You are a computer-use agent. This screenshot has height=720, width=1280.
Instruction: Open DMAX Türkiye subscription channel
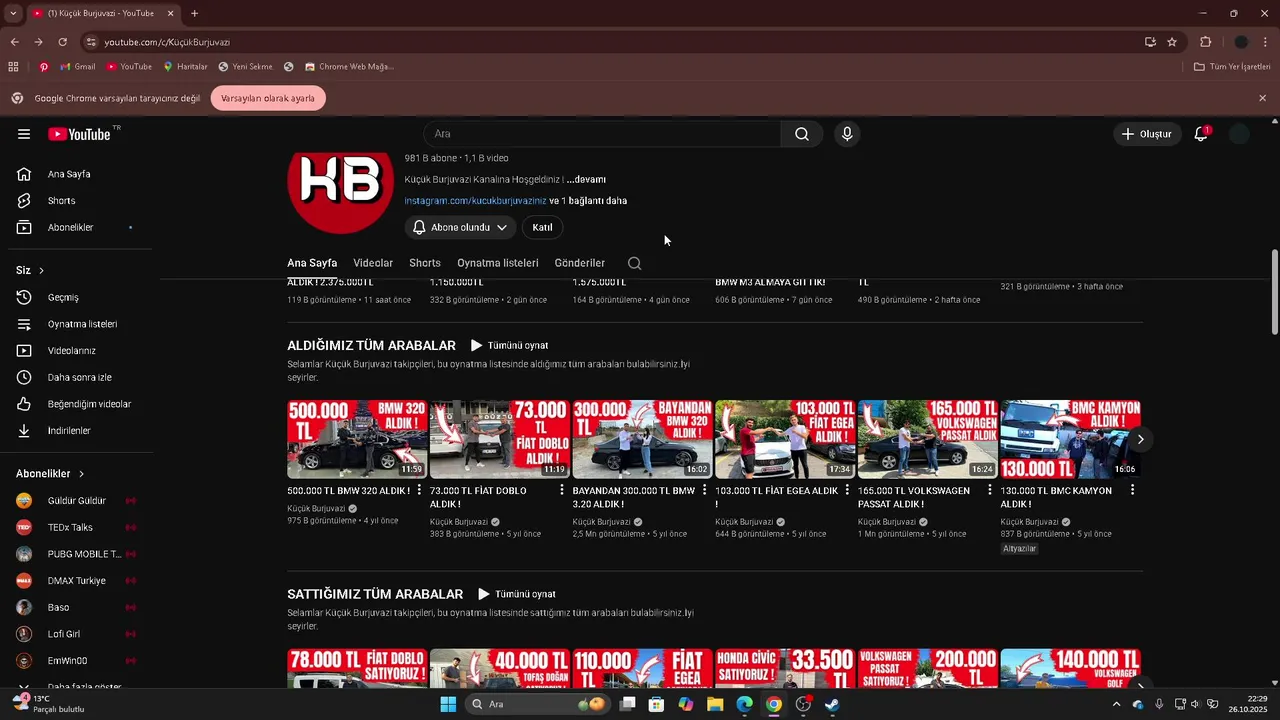[x=77, y=581]
